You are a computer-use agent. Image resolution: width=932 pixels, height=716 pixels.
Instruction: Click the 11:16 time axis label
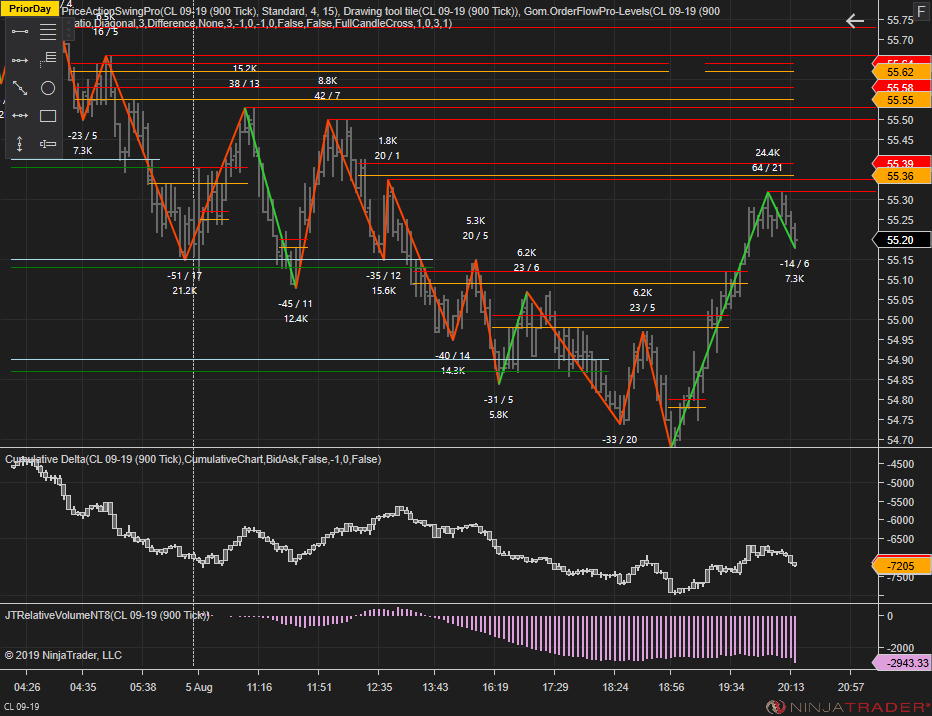pyautogui.click(x=259, y=687)
